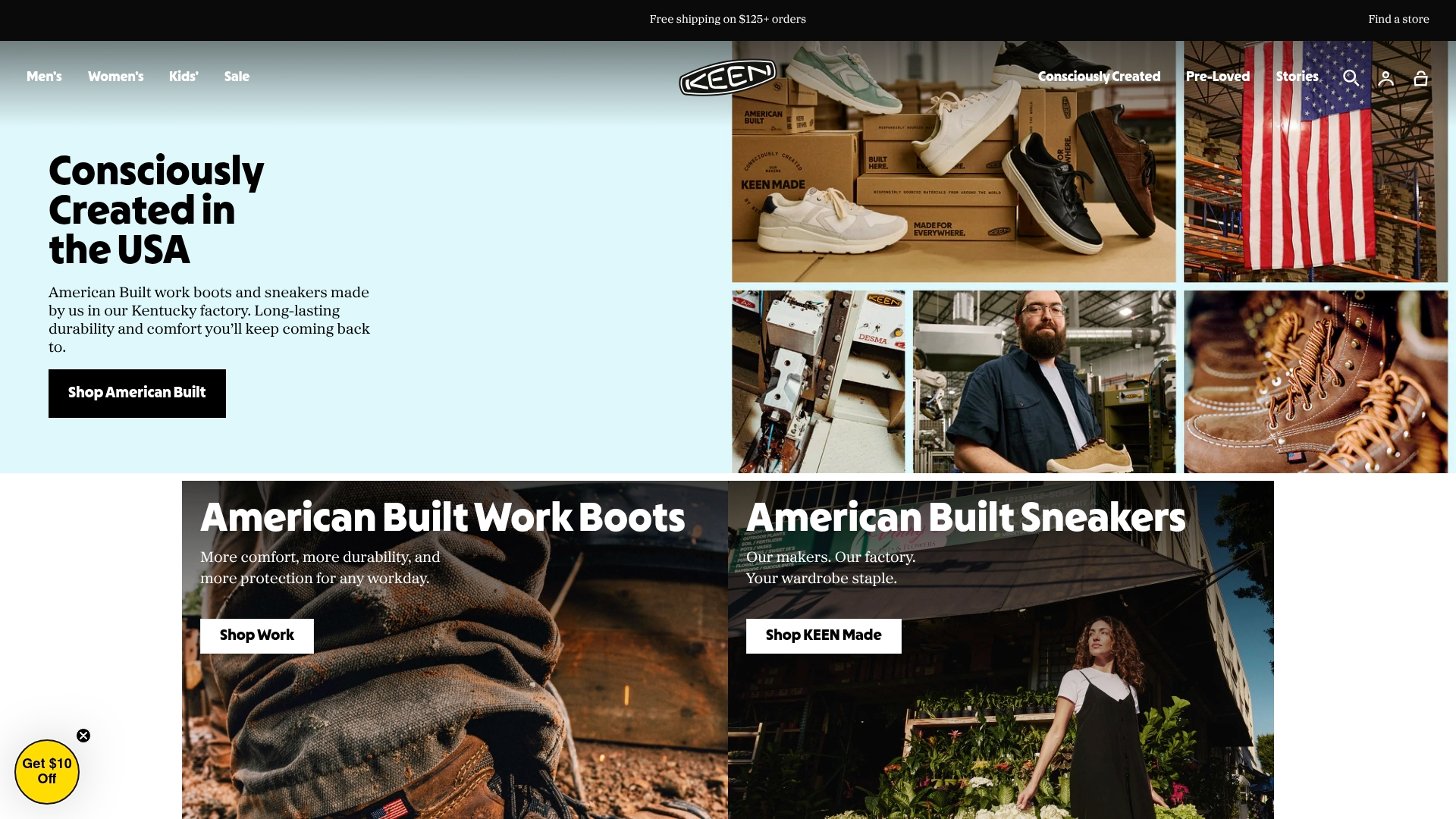Open the factory machine photo

tap(818, 382)
